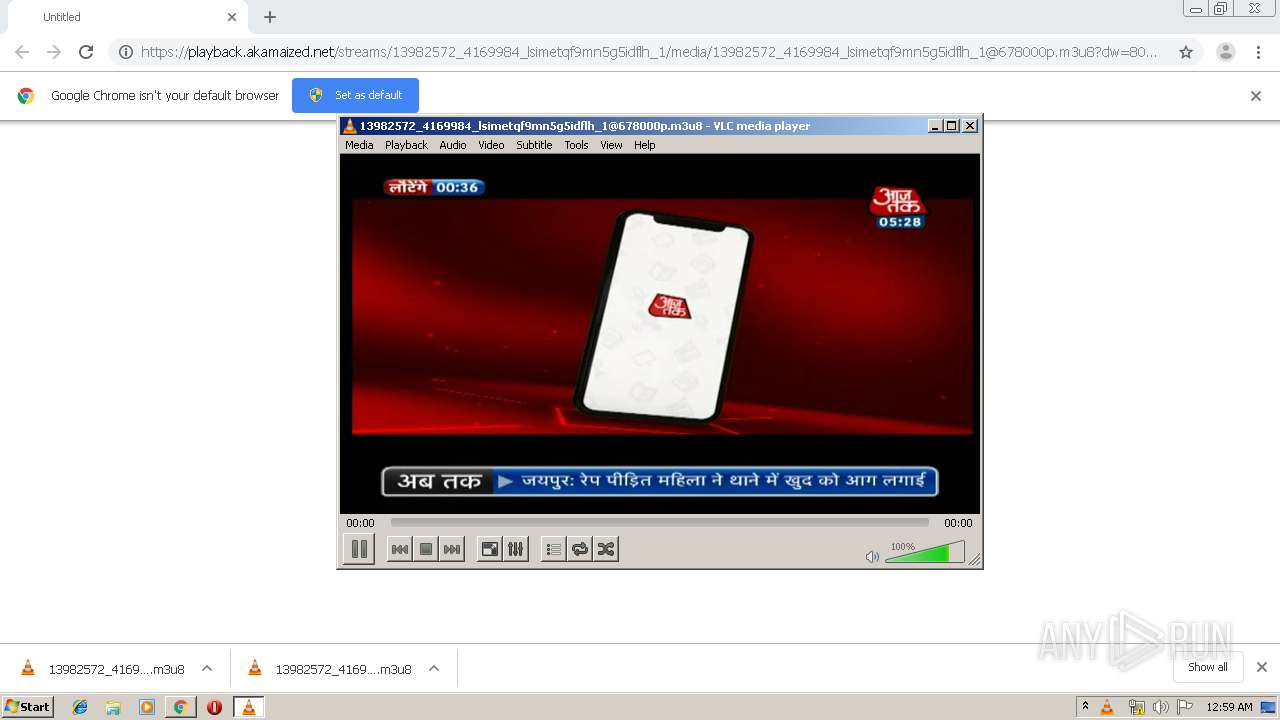1280x720 pixels.
Task: Click the taskbar clock 12:59 AM
Action: pyautogui.click(x=1229, y=707)
